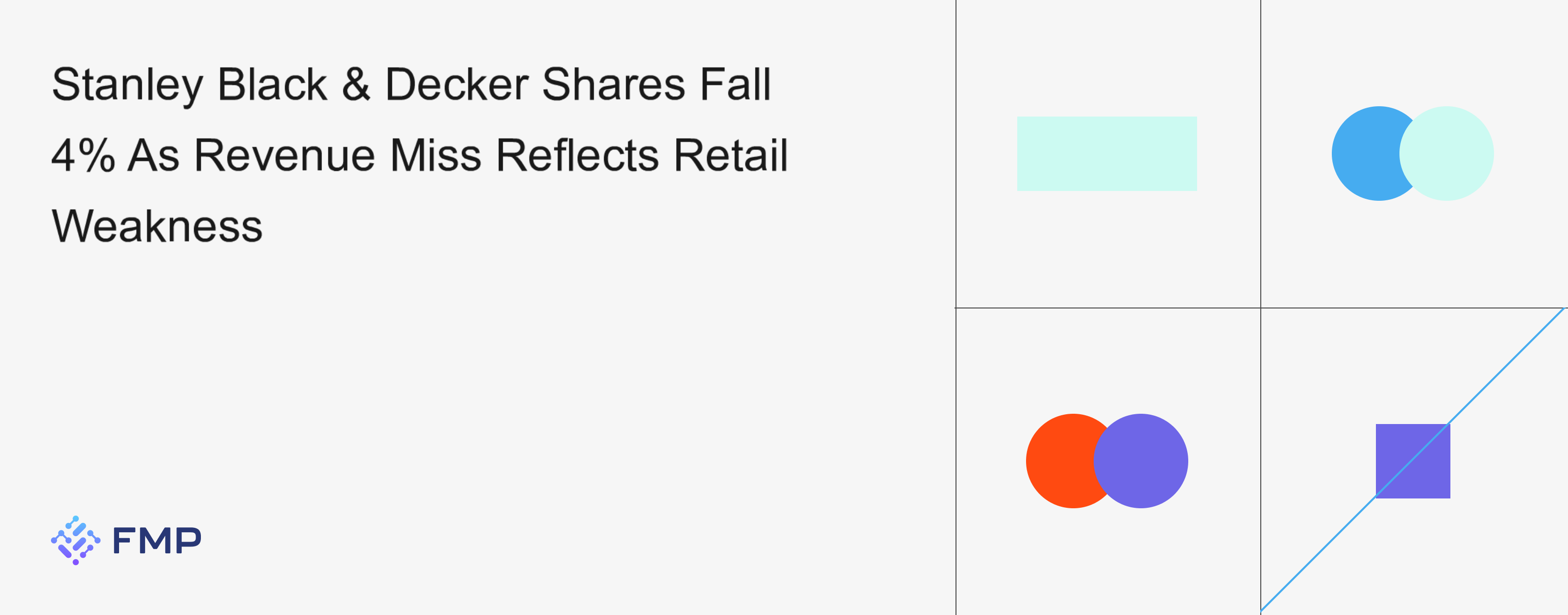Viewport: 1568px width, 615px height.
Task: Click the word "Revenue" in the headline
Action: (283, 156)
